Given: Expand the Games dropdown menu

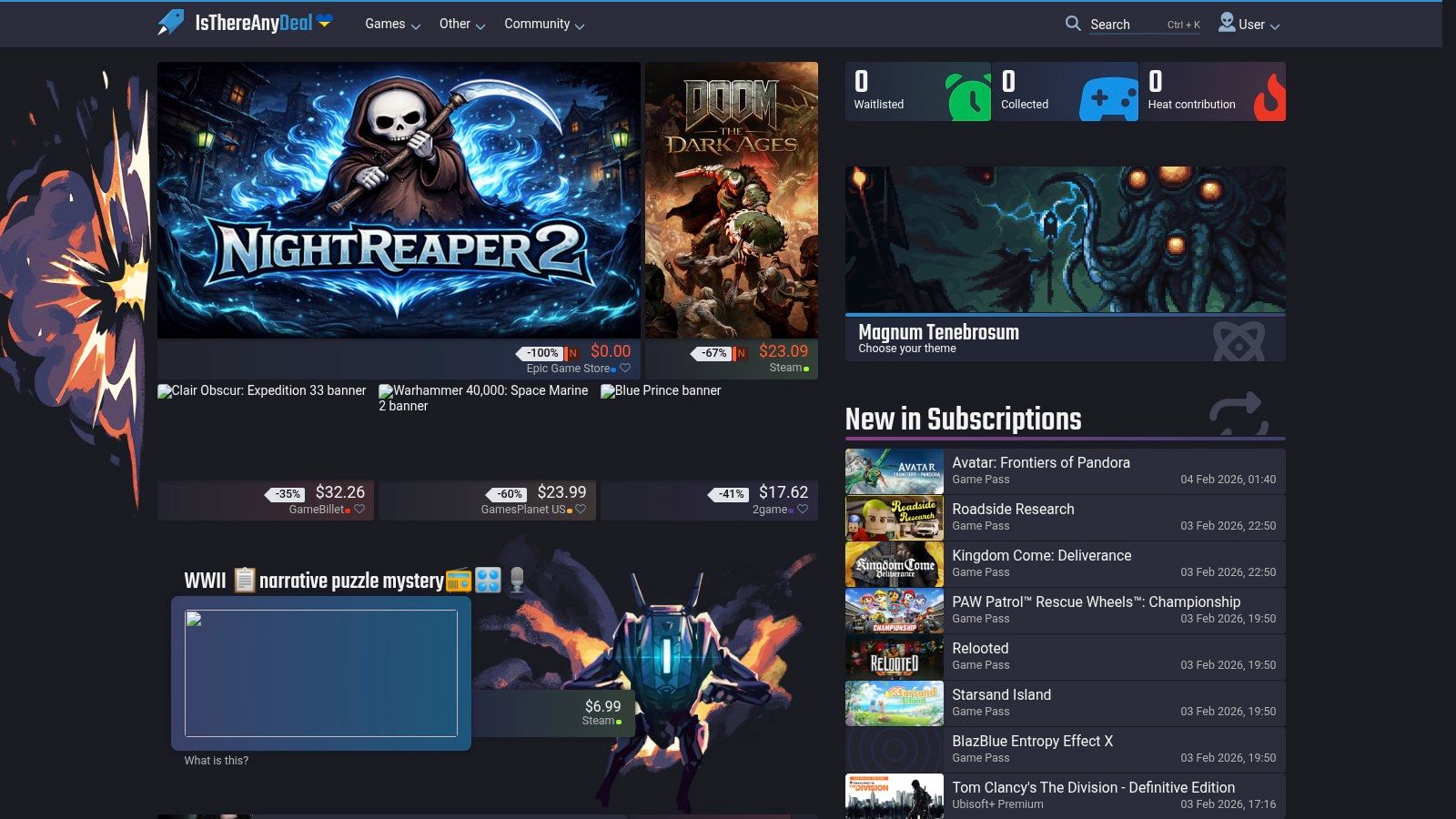Looking at the screenshot, I should pyautogui.click(x=391, y=25).
